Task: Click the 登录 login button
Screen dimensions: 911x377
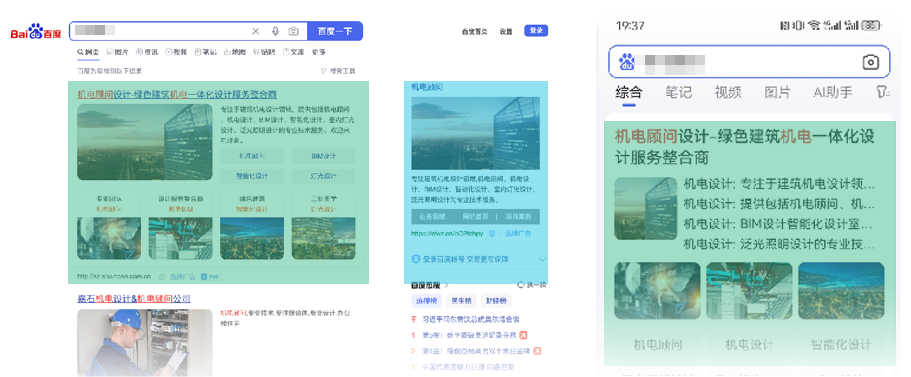Action: (x=536, y=31)
